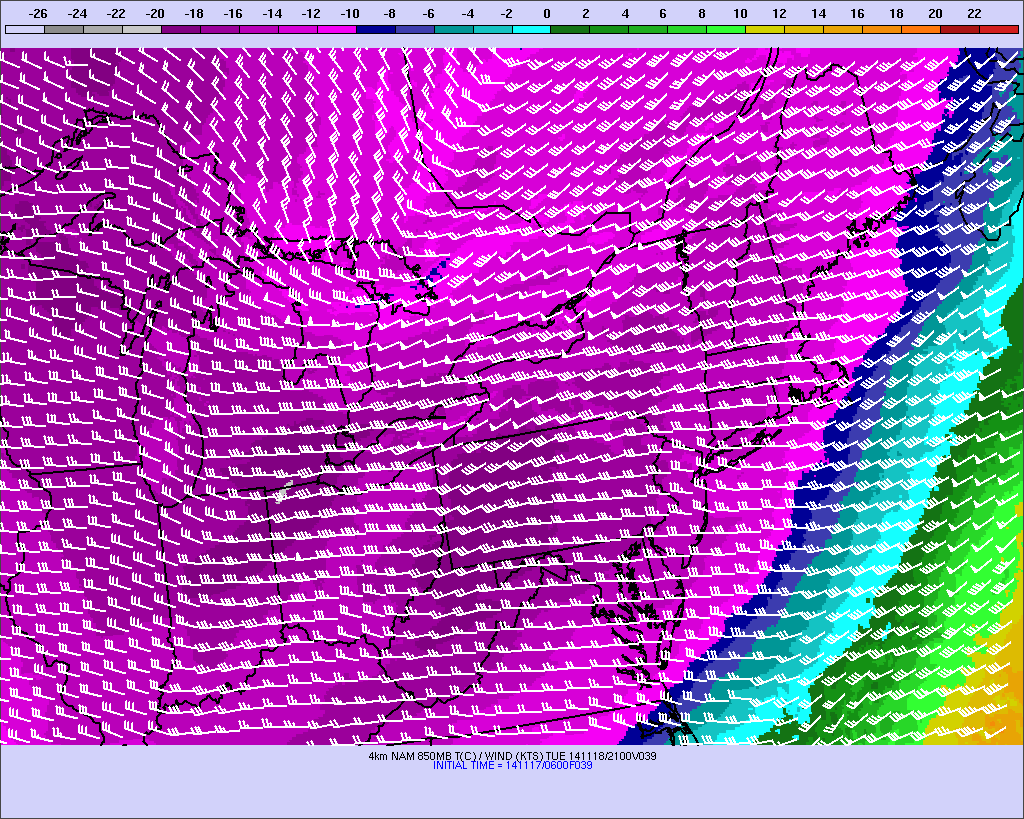Click the -26 legend label
The width and height of the screenshot is (1024, 819).
coord(39,14)
